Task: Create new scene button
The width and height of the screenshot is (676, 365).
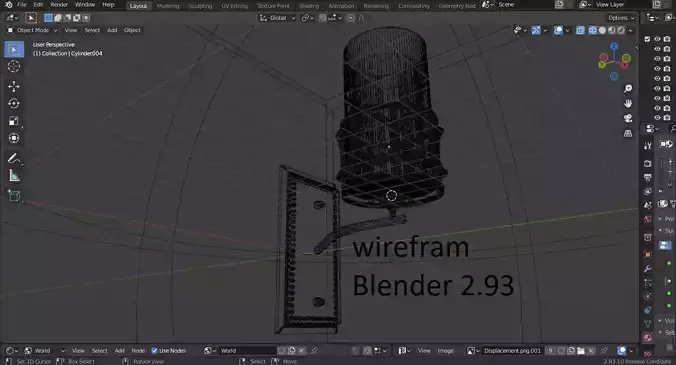Action: pyautogui.click(x=559, y=5)
